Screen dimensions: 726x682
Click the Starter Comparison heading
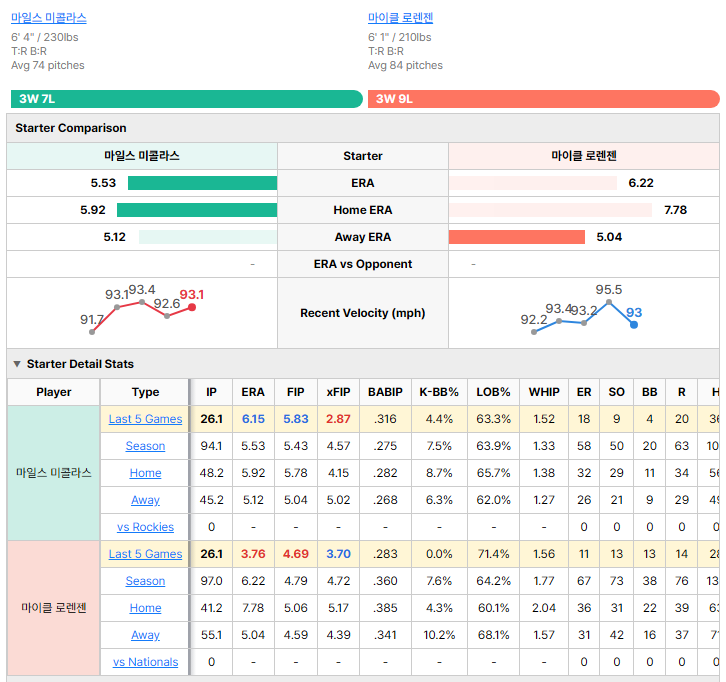click(x=71, y=128)
